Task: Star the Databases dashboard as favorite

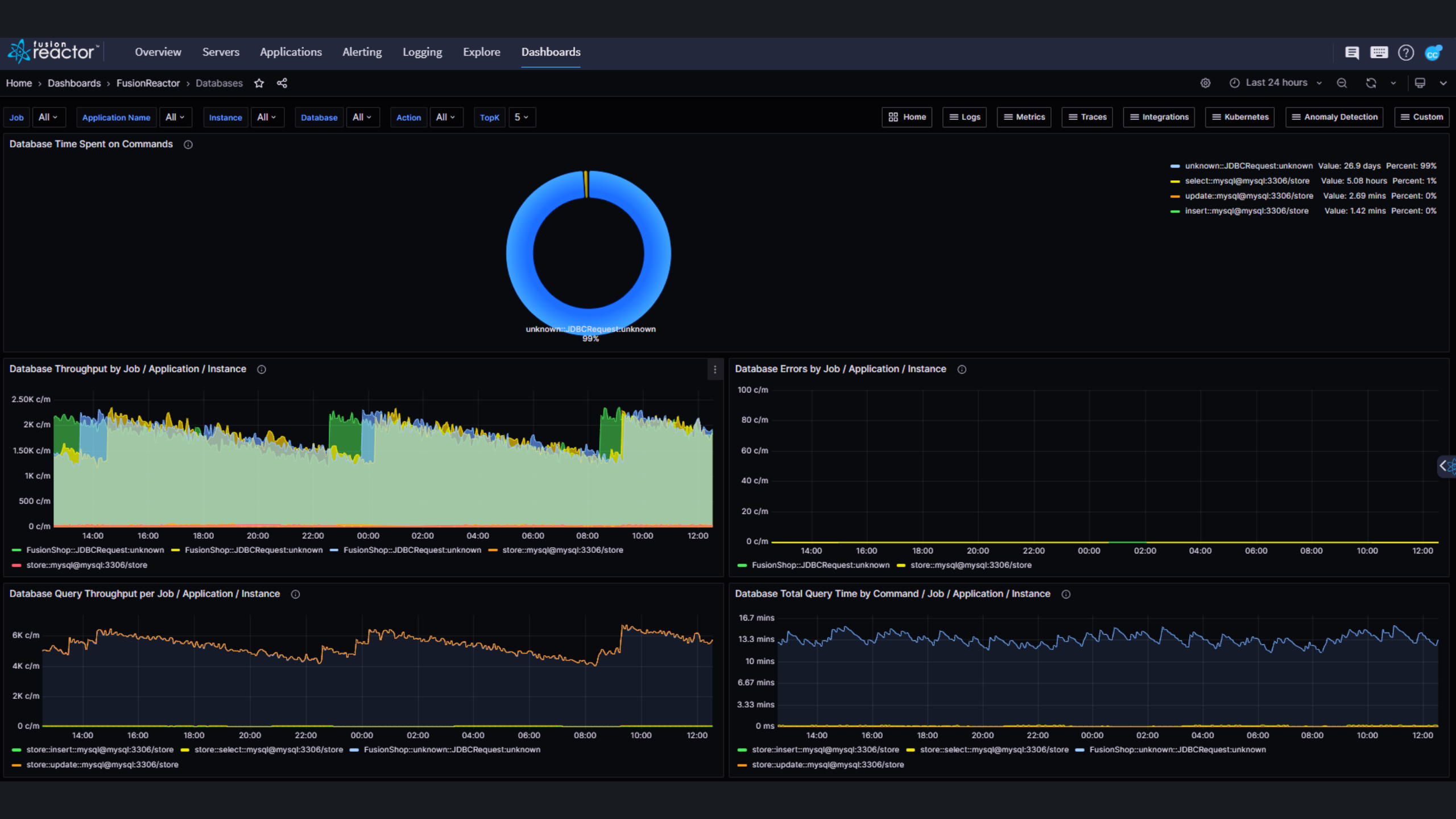Action: coord(259,83)
